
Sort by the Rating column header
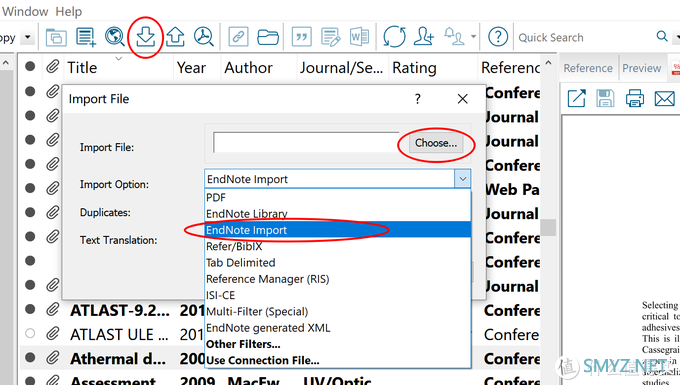coord(414,68)
